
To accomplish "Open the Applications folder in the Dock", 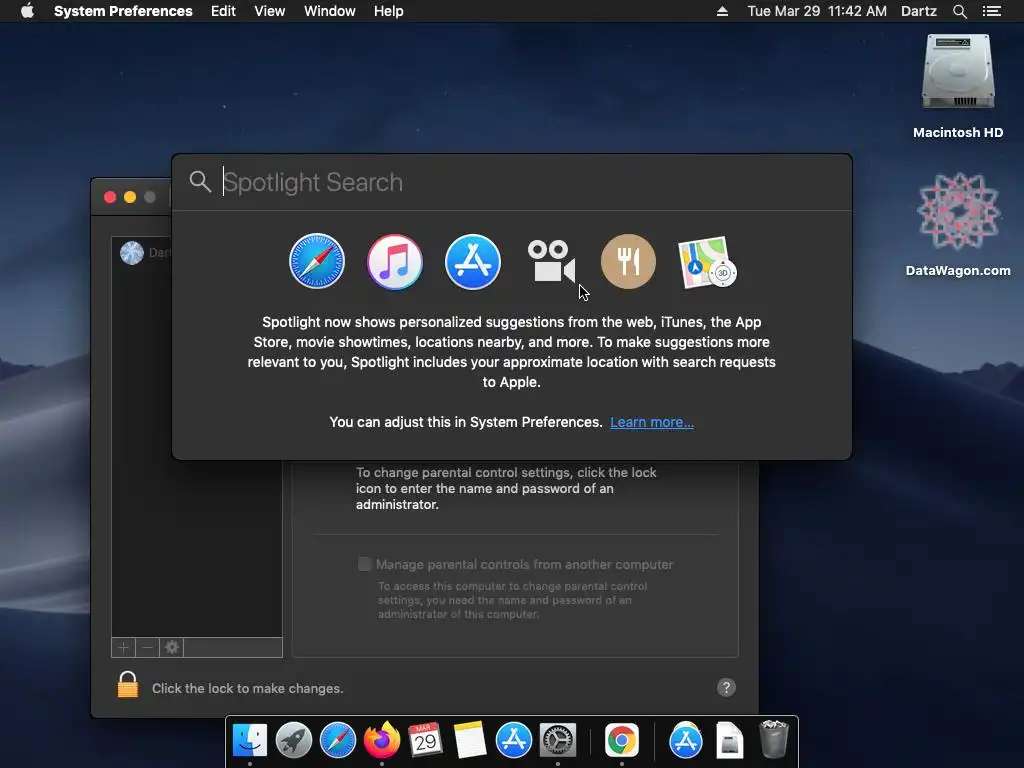I will (x=685, y=740).
